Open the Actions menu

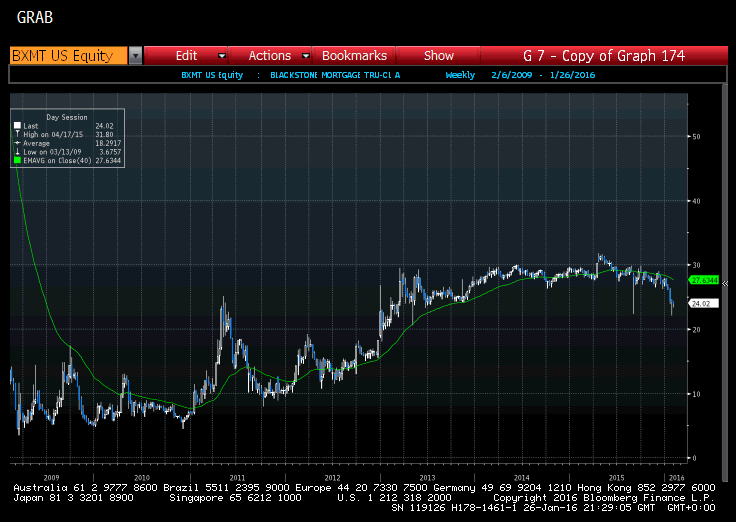click(x=270, y=56)
